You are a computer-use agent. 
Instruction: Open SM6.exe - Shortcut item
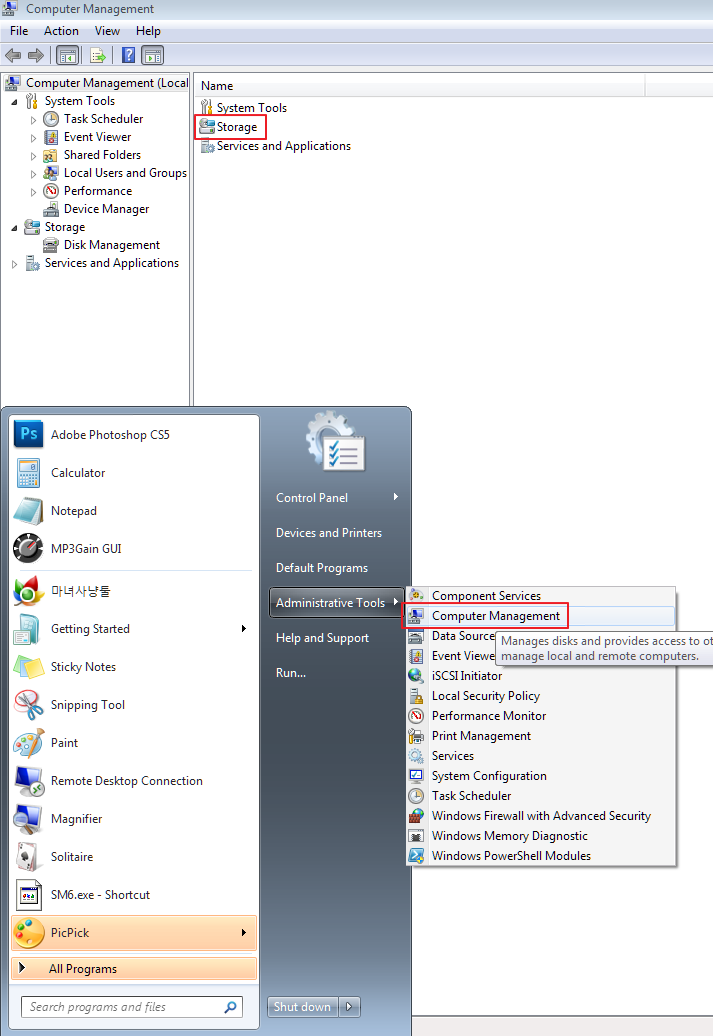click(134, 895)
